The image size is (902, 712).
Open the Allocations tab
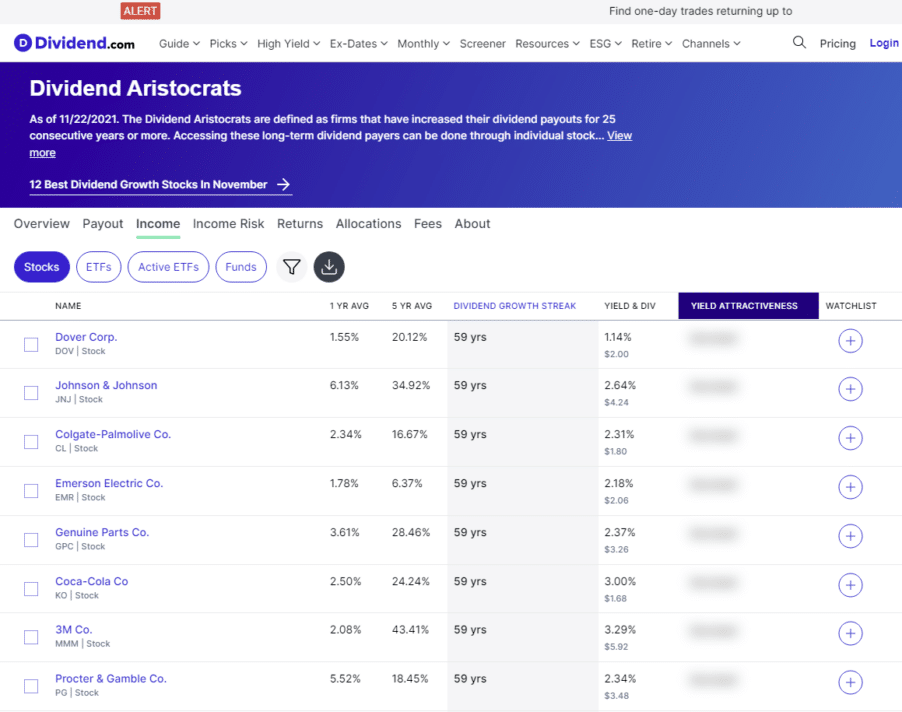[368, 224]
